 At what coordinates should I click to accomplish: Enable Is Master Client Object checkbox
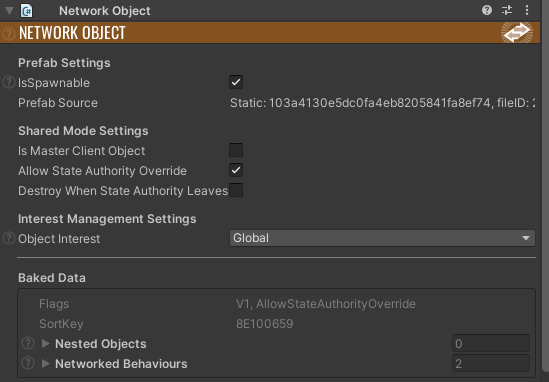point(236,150)
